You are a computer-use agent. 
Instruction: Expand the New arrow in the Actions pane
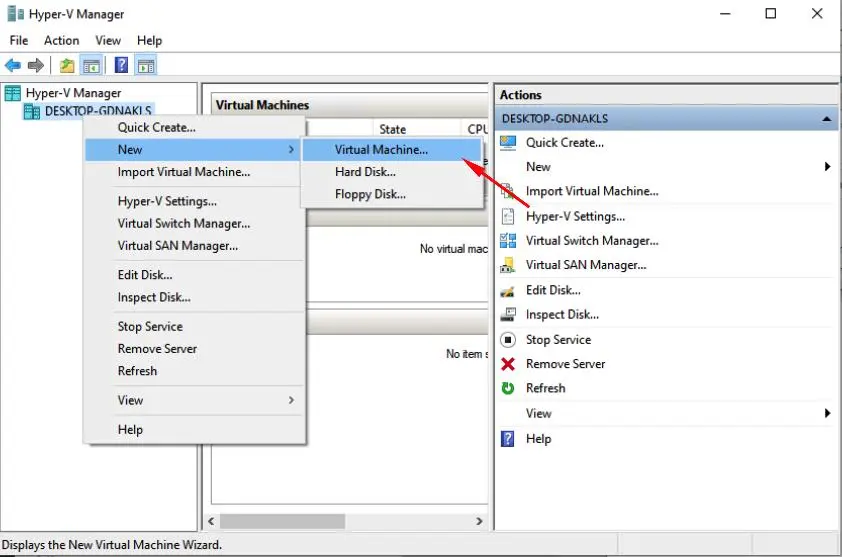(828, 167)
